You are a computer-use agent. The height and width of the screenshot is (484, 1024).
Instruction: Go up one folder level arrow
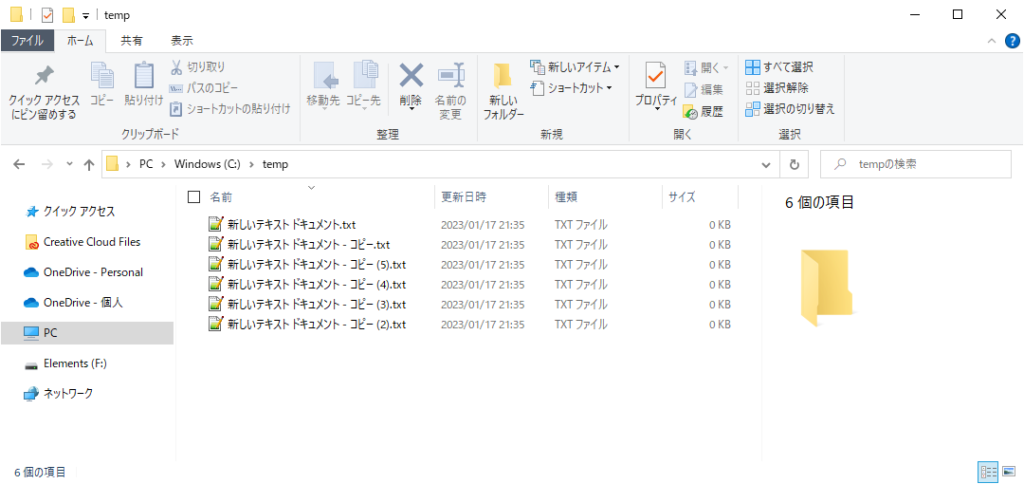(89, 165)
